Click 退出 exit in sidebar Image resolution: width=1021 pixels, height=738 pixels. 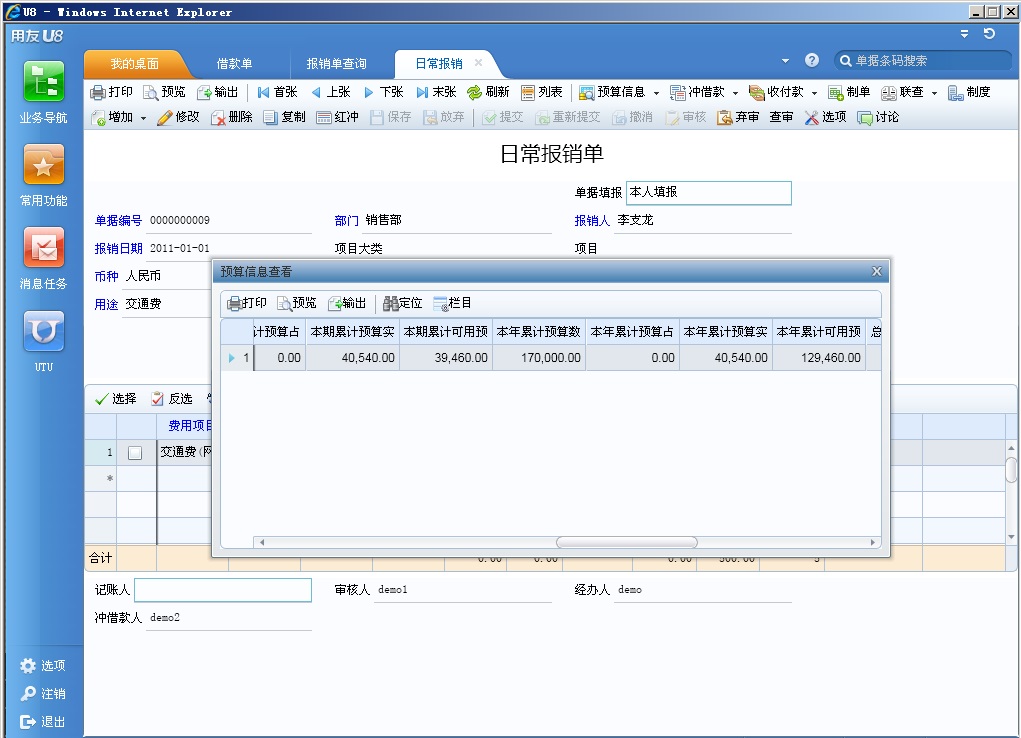click(43, 722)
